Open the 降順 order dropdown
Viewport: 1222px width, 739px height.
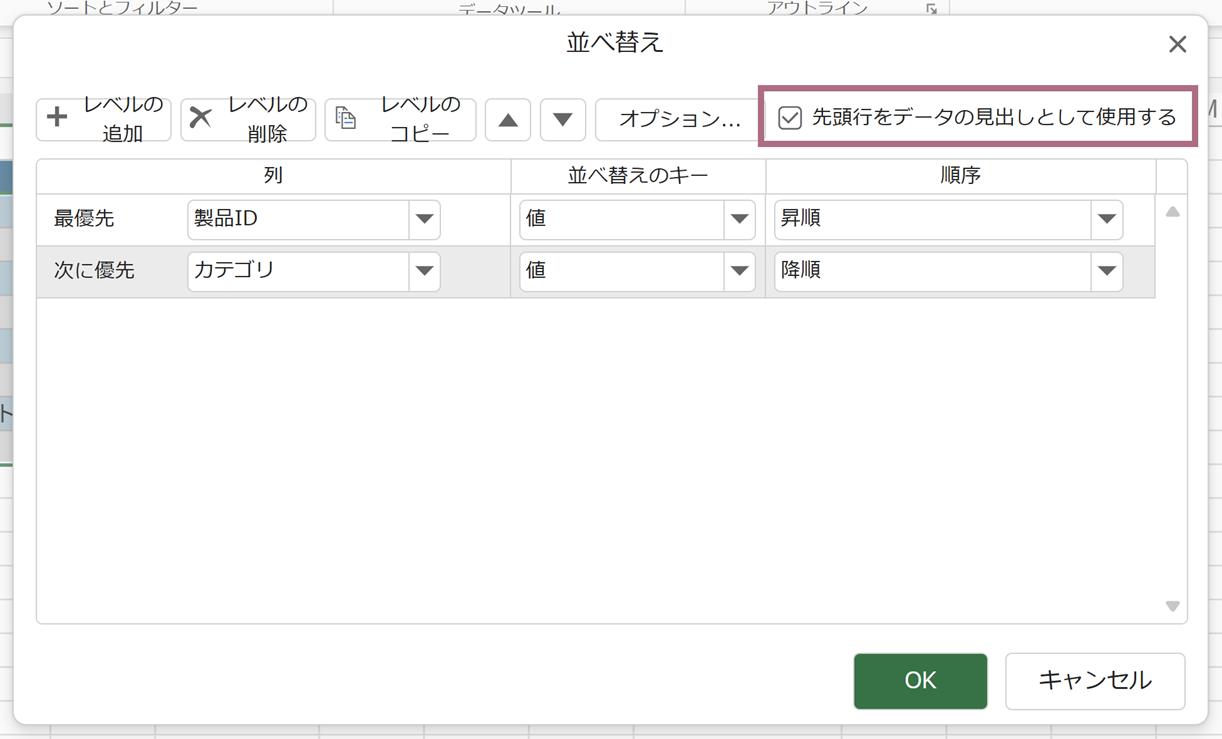point(1106,271)
